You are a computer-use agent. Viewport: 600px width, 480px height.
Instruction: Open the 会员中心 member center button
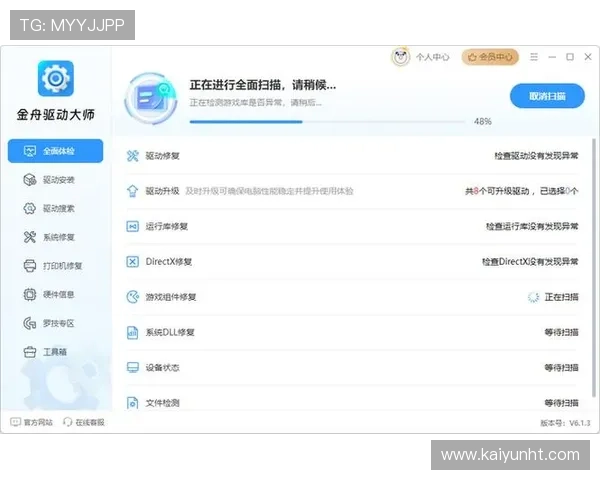point(490,57)
